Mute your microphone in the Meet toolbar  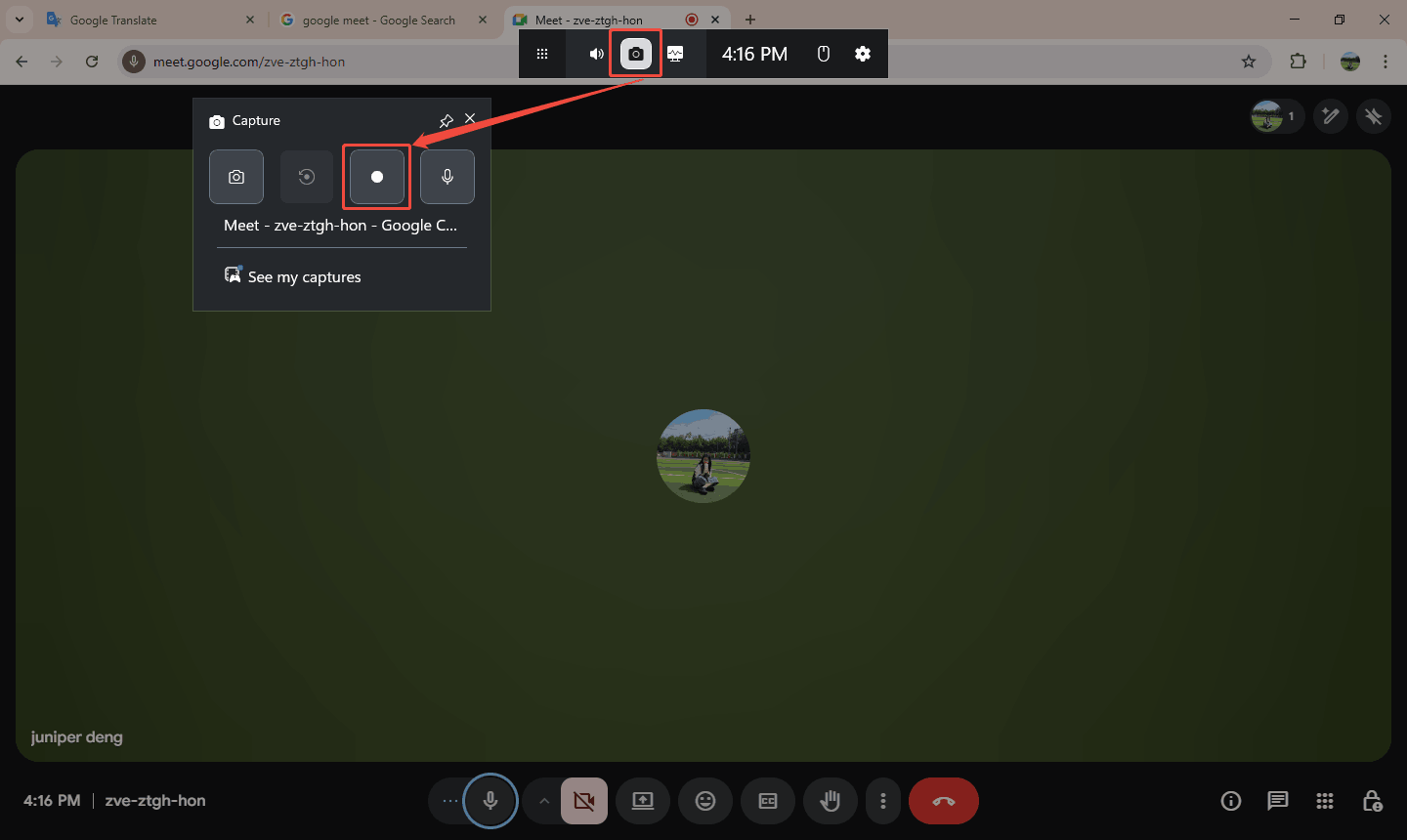490,800
